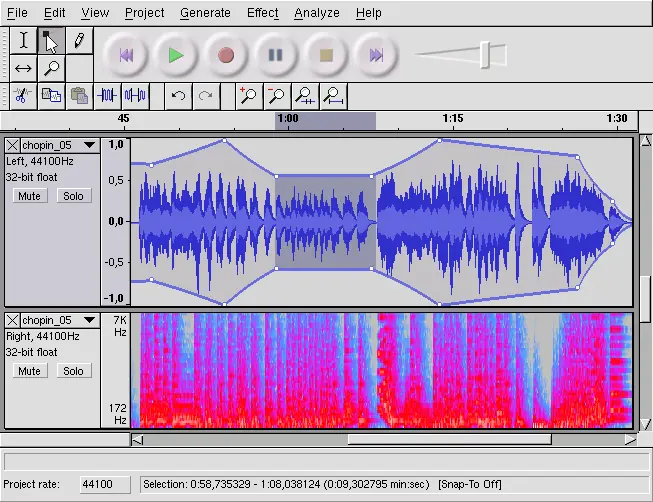The width and height of the screenshot is (653, 502).
Task: Solo the Right chopin_05 track
Action: (x=73, y=371)
